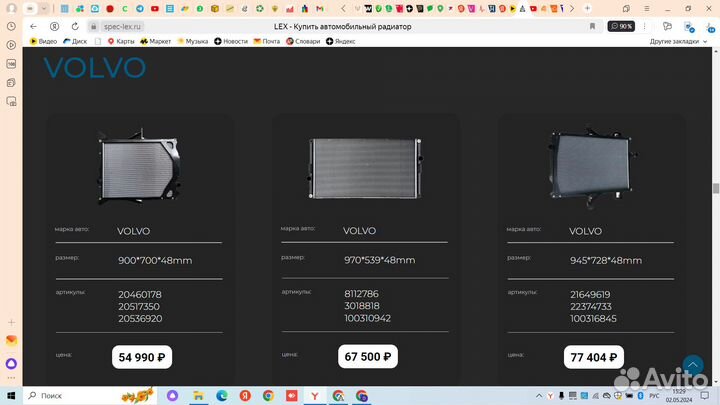Select article number 21649619
The image size is (720, 405).
coord(591,294)
